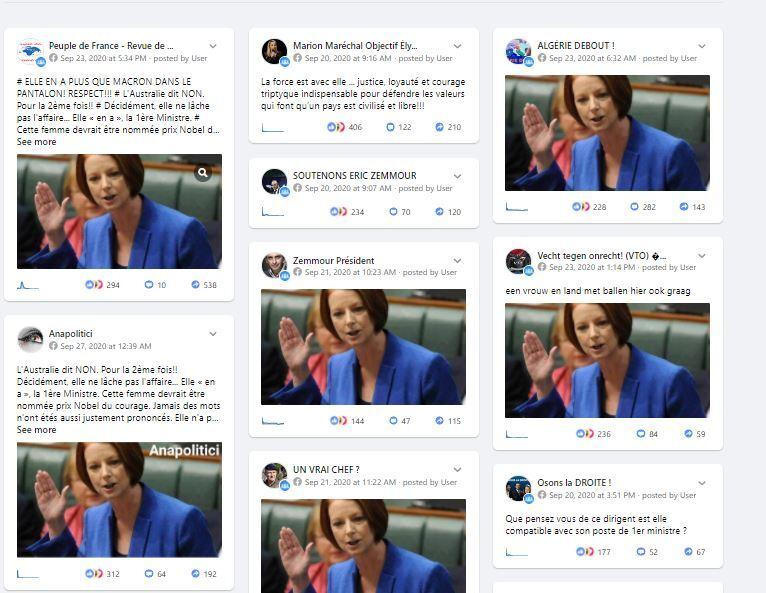Click See more on Peuple de France post

pyautogui.click(x=37, y=142)
